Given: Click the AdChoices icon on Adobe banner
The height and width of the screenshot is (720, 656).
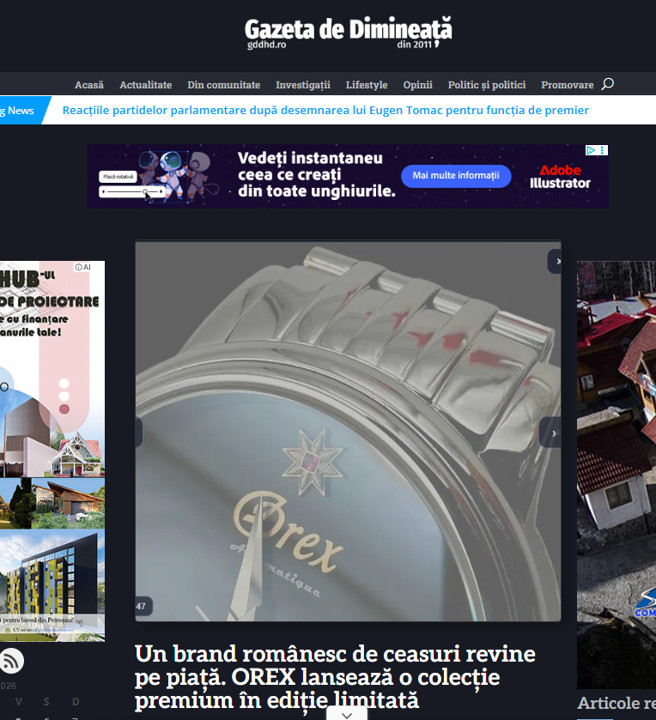Looking at the screenshot, I should point(590,150).
